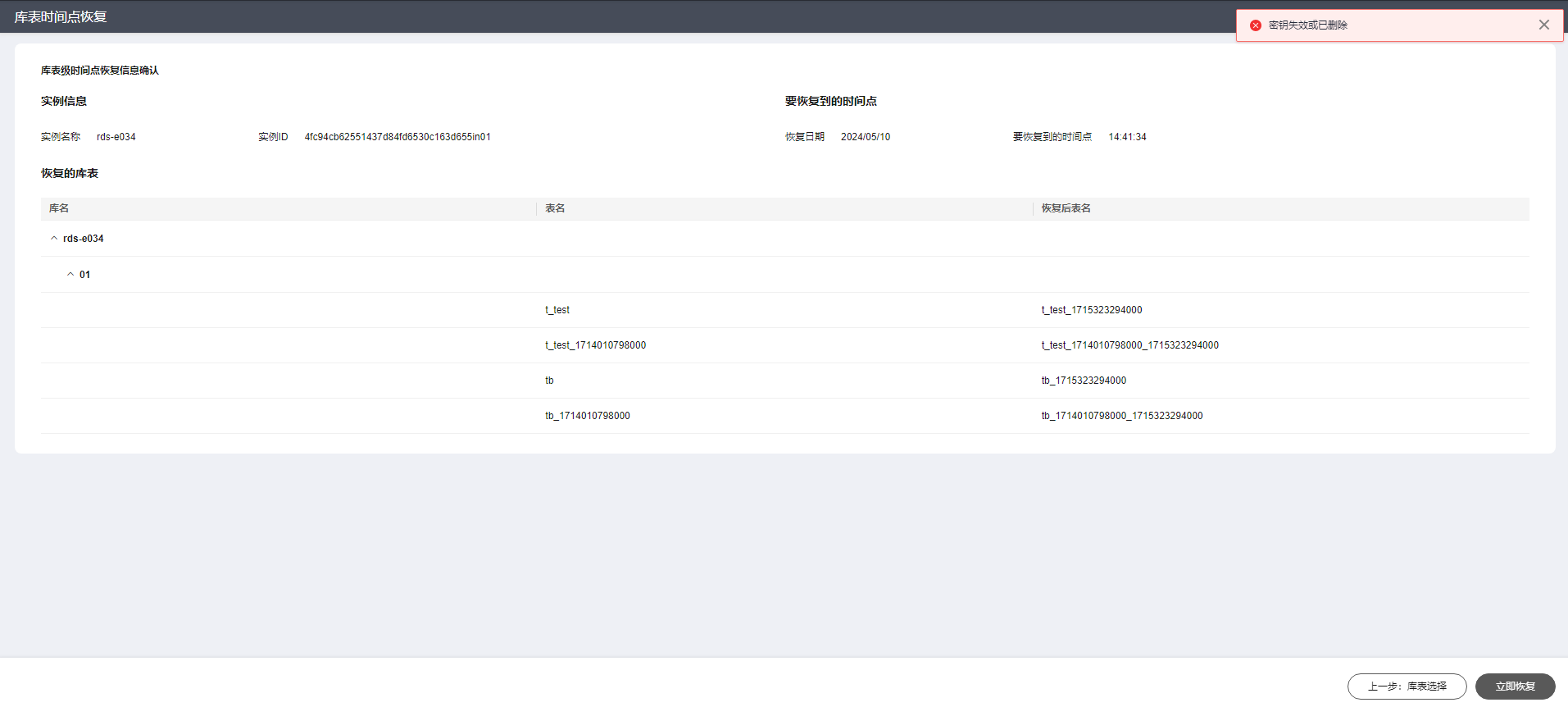Viewport: 1568px width, 707px height.
Task: Click the restore date 2024/05/10 value
Action: (865, 137)
